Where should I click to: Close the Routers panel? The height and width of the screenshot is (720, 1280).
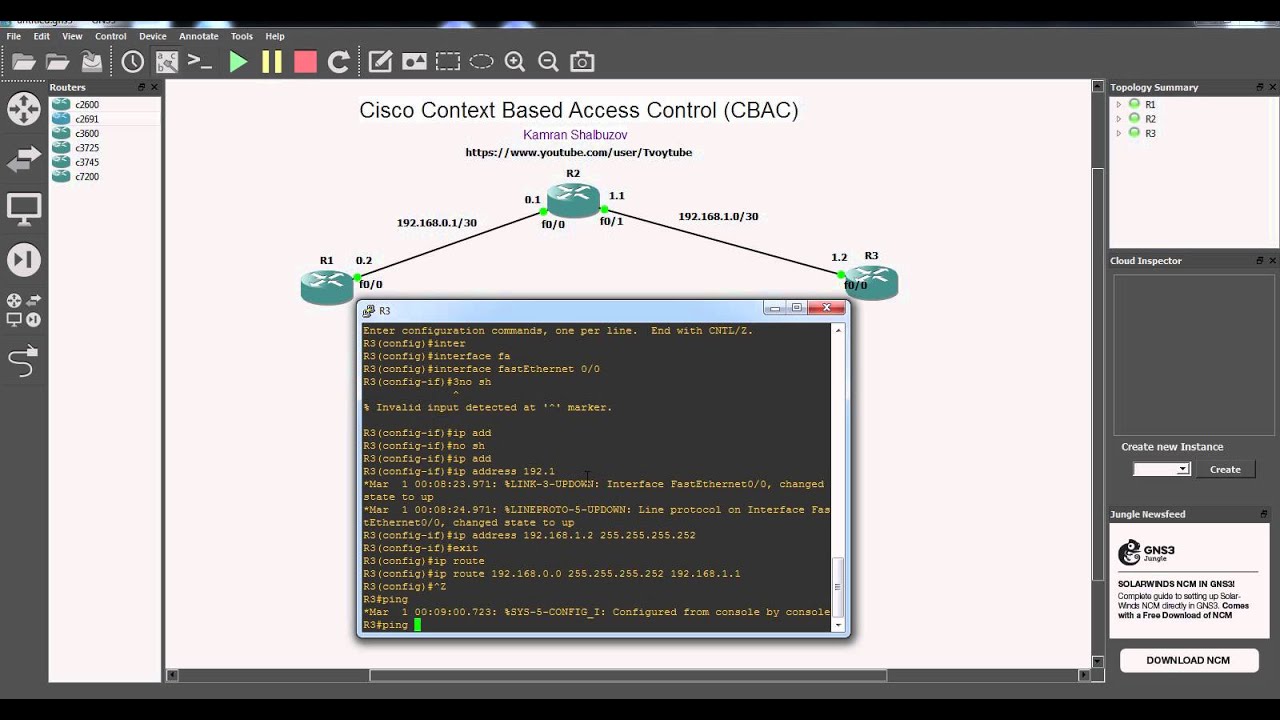click(x=154, y=87)
